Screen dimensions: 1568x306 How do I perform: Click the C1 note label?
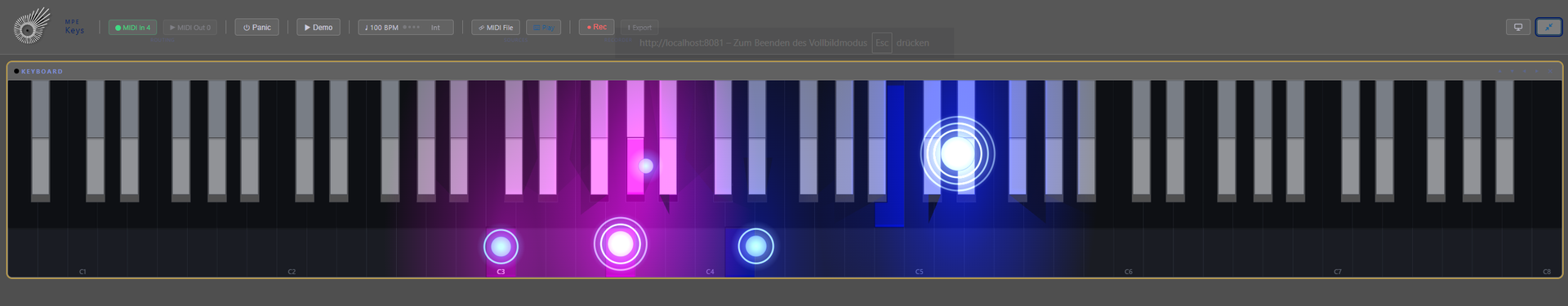point(82,272)
